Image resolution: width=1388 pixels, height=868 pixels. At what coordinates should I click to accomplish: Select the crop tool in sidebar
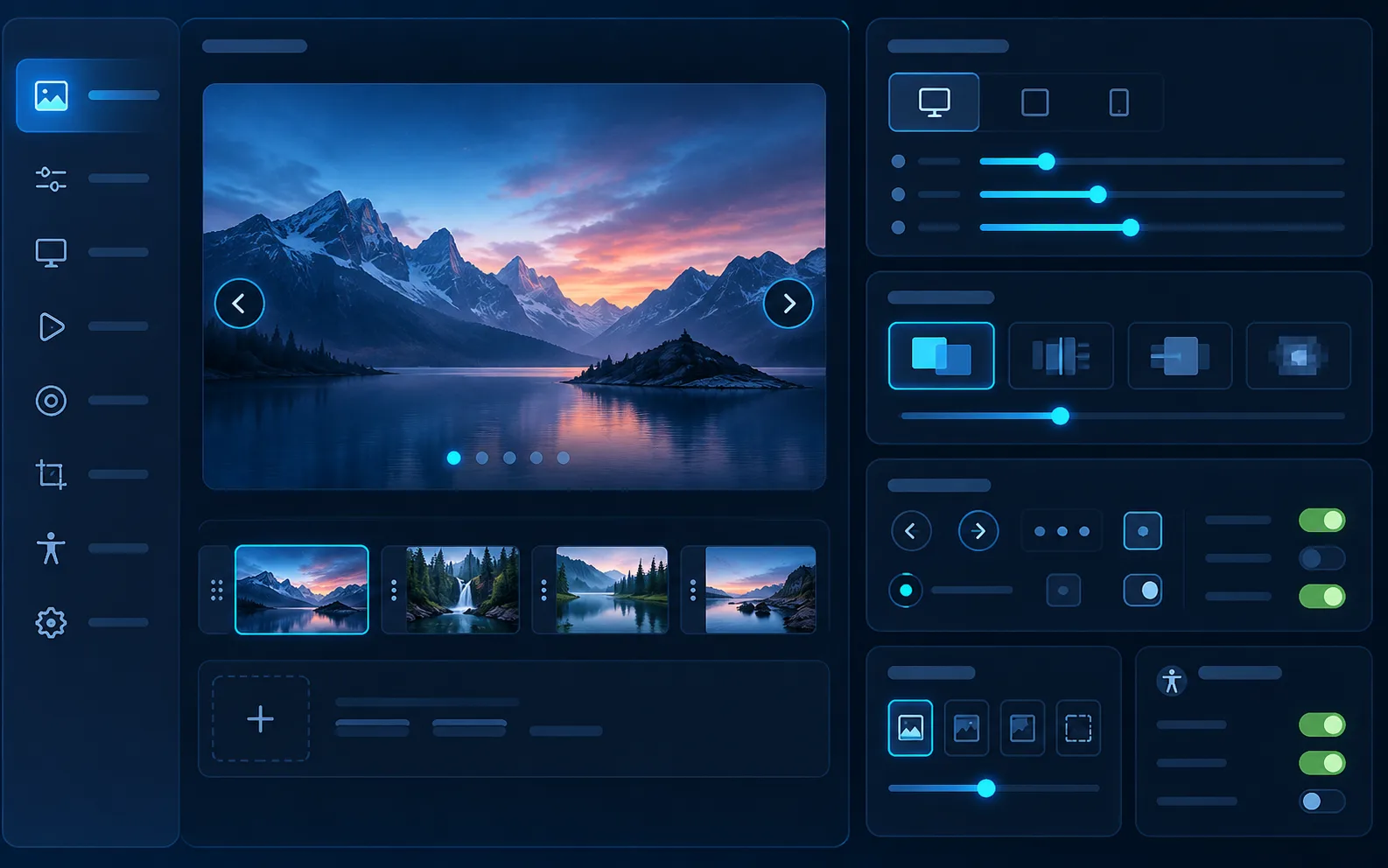click(x=51, y=474)
